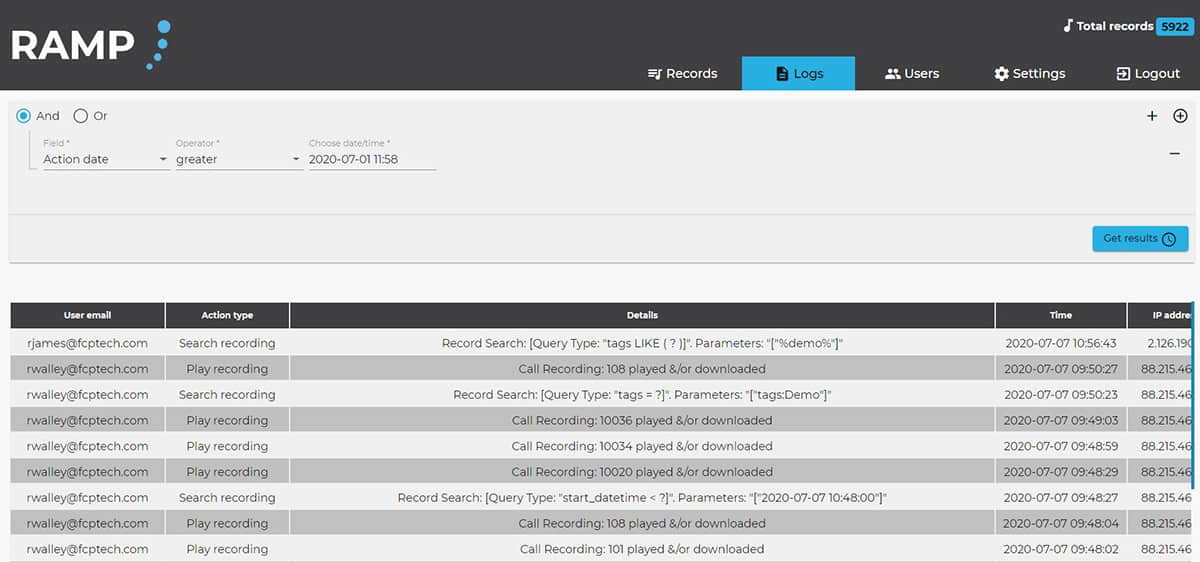Click the music note Total records icon
Viewport: 1200px width, 562px height.
[x=1067, y=26]
